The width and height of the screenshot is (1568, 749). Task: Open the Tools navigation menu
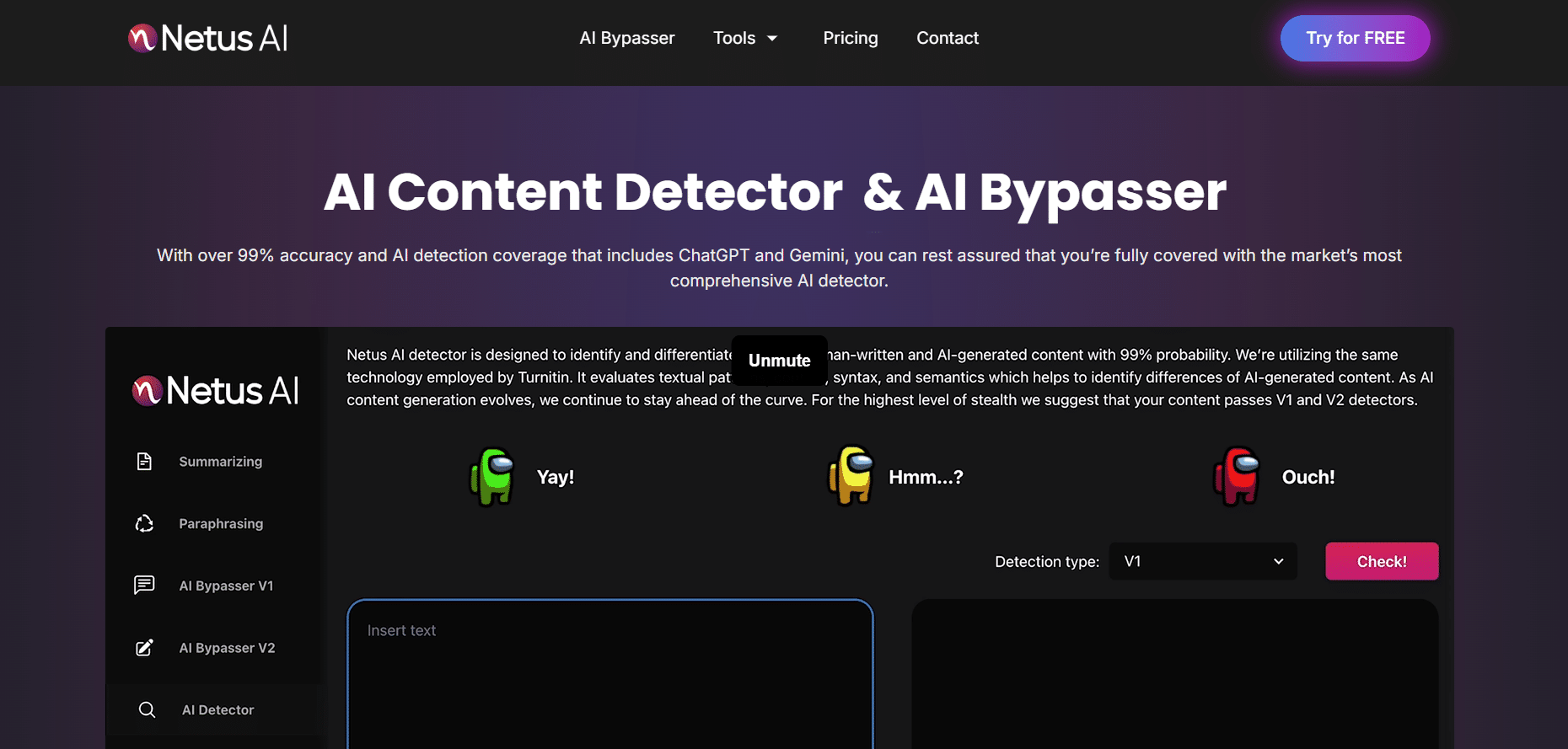[x=745, y=38]
